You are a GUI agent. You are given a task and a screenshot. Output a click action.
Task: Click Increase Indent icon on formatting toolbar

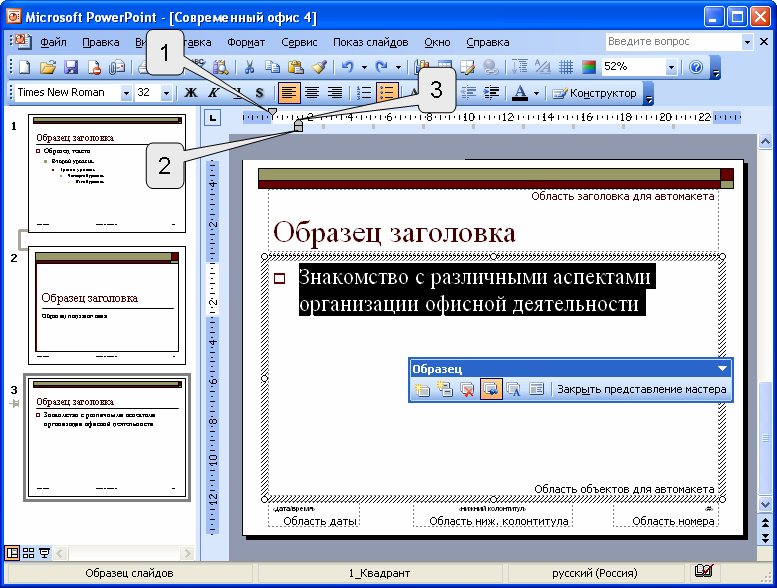click(491, 93)
